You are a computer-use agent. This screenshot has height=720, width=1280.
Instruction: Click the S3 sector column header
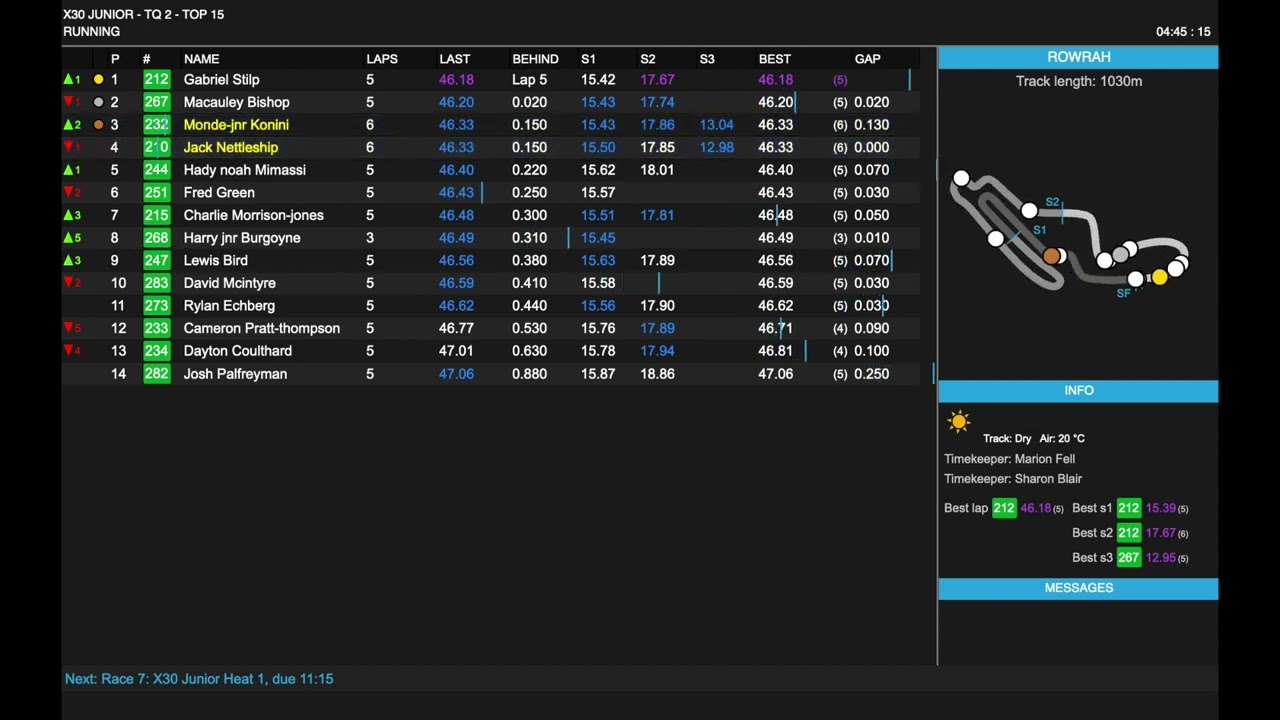point(707,59)
